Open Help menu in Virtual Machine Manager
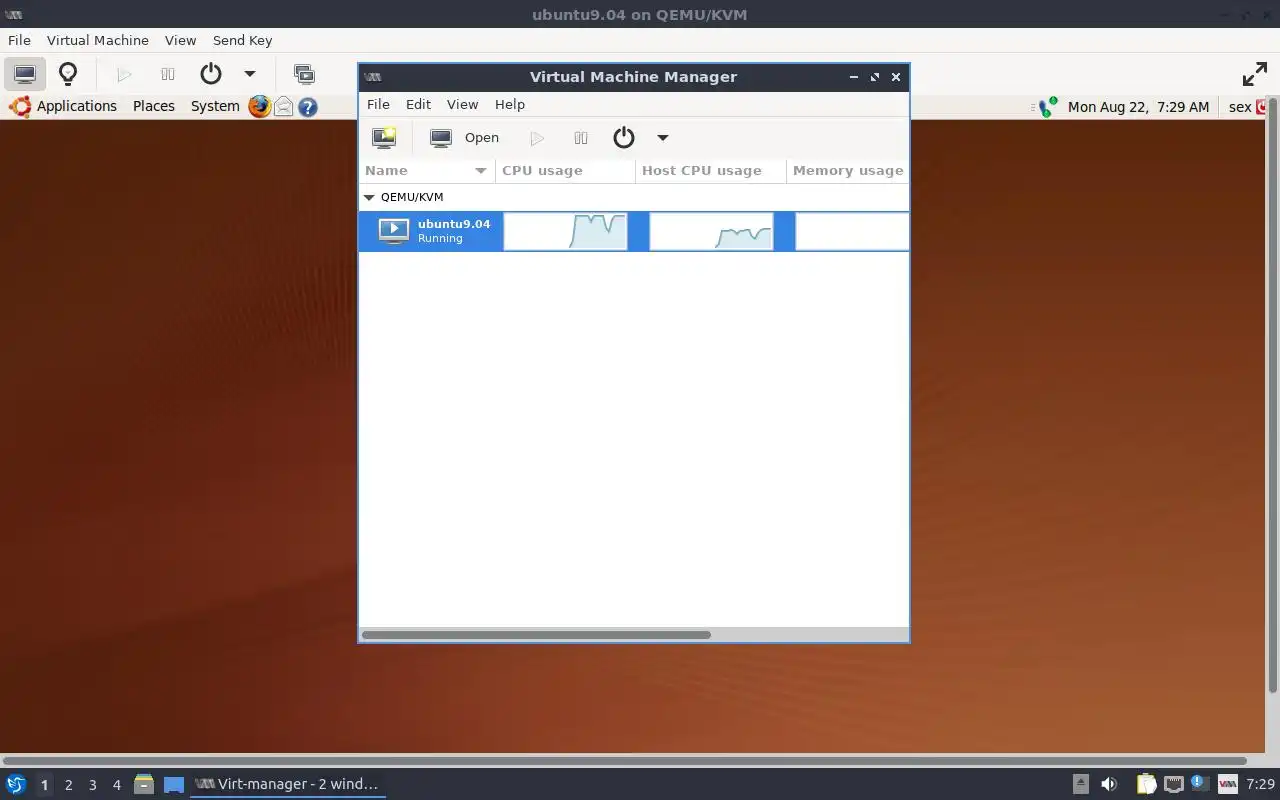1280x800 pixels. 509,104
